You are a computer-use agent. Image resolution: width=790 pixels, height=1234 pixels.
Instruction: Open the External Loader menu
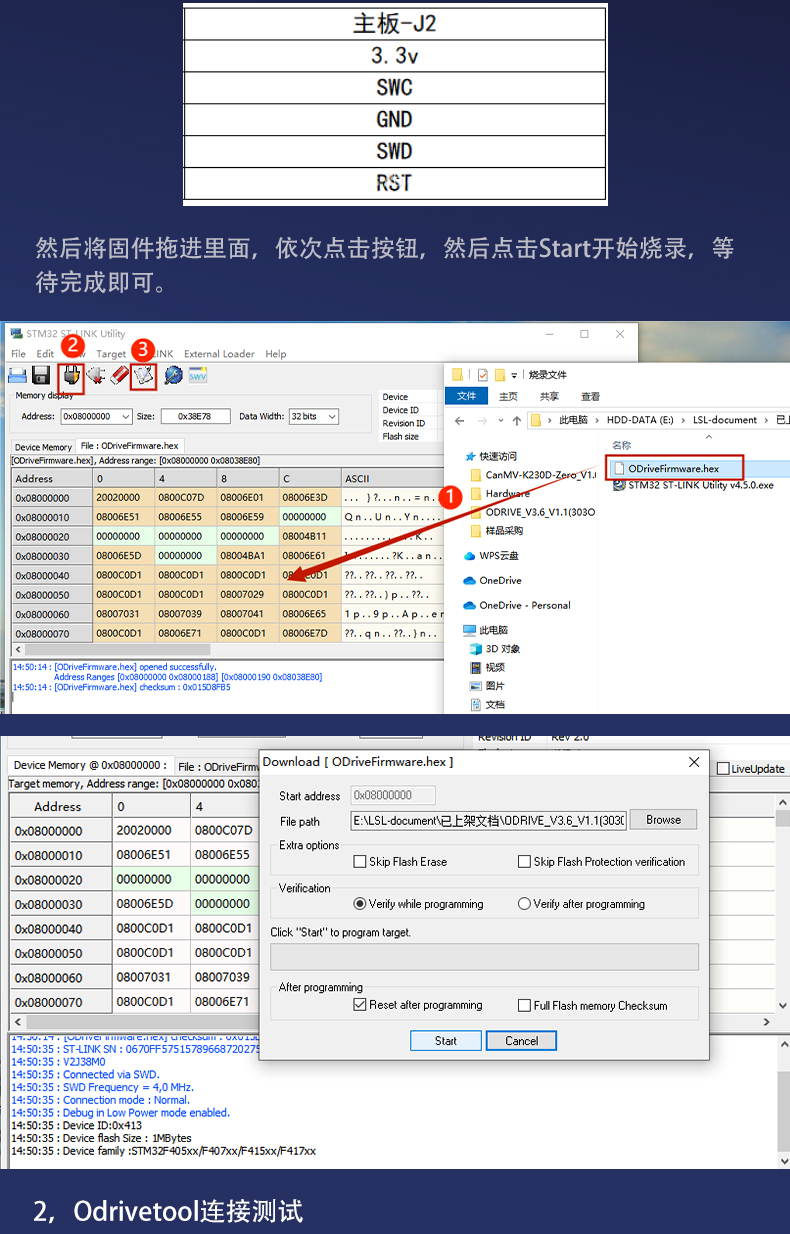click(219, 354)
